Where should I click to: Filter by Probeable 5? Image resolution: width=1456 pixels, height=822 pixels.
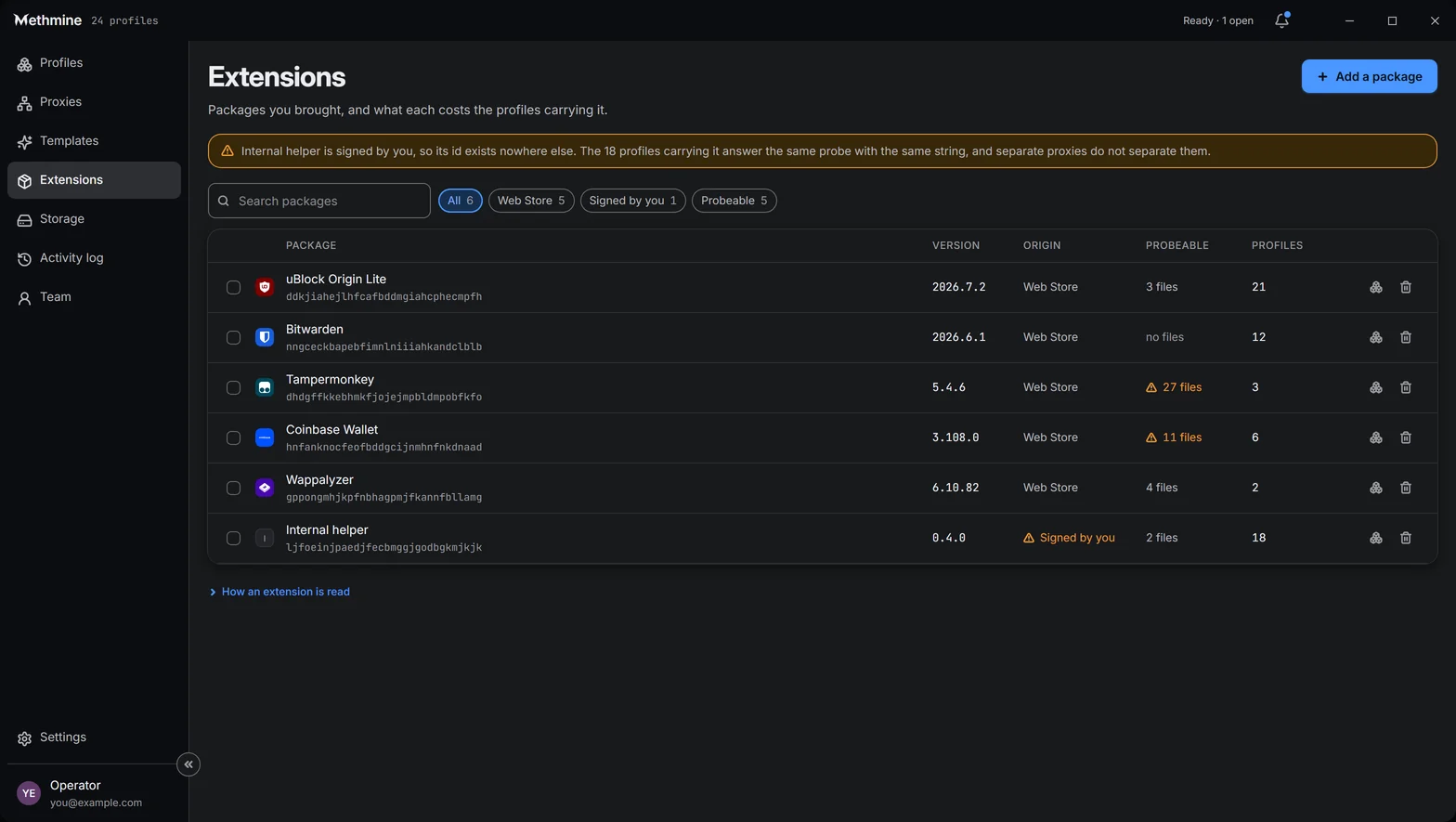734,201
